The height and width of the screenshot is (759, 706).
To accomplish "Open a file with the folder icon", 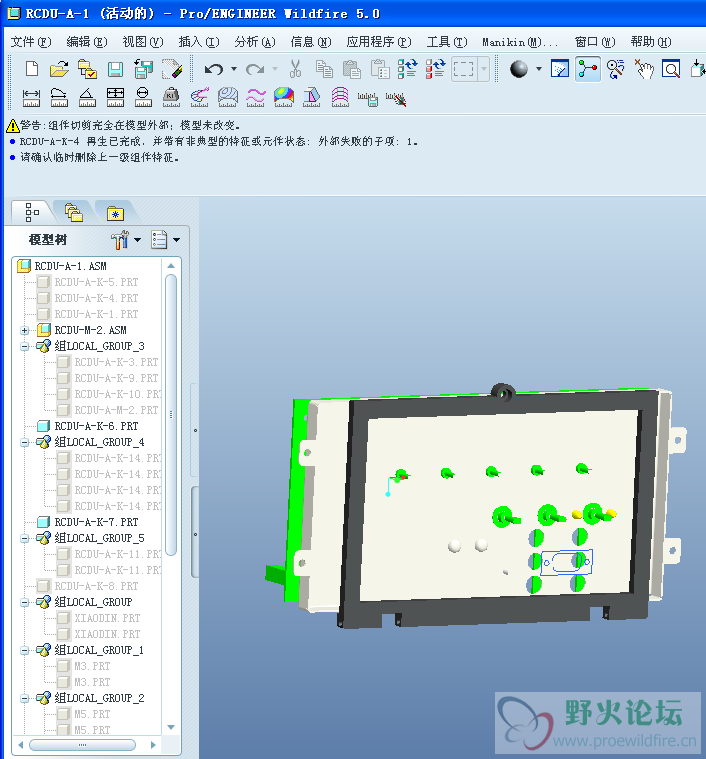I will click(x=60, y=69).
